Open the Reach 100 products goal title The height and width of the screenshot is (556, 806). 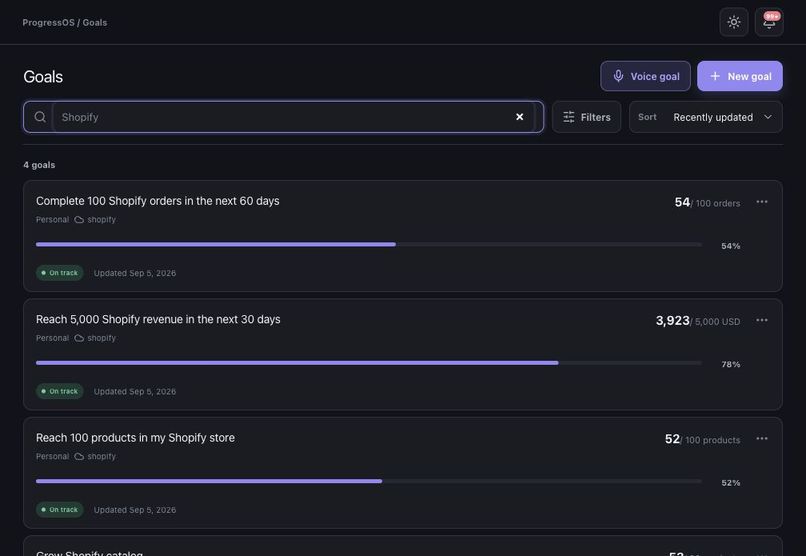coord(135,438)
